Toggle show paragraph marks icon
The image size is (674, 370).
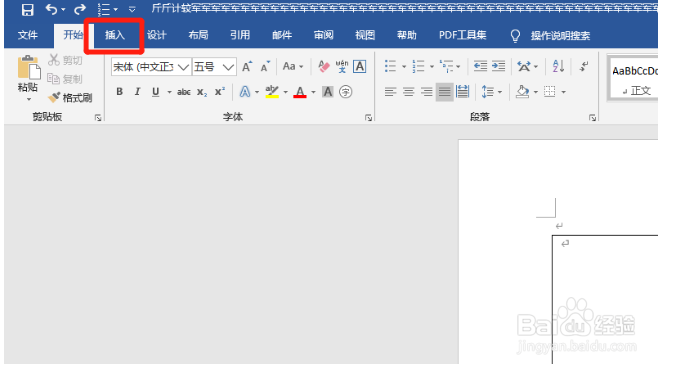583,66
